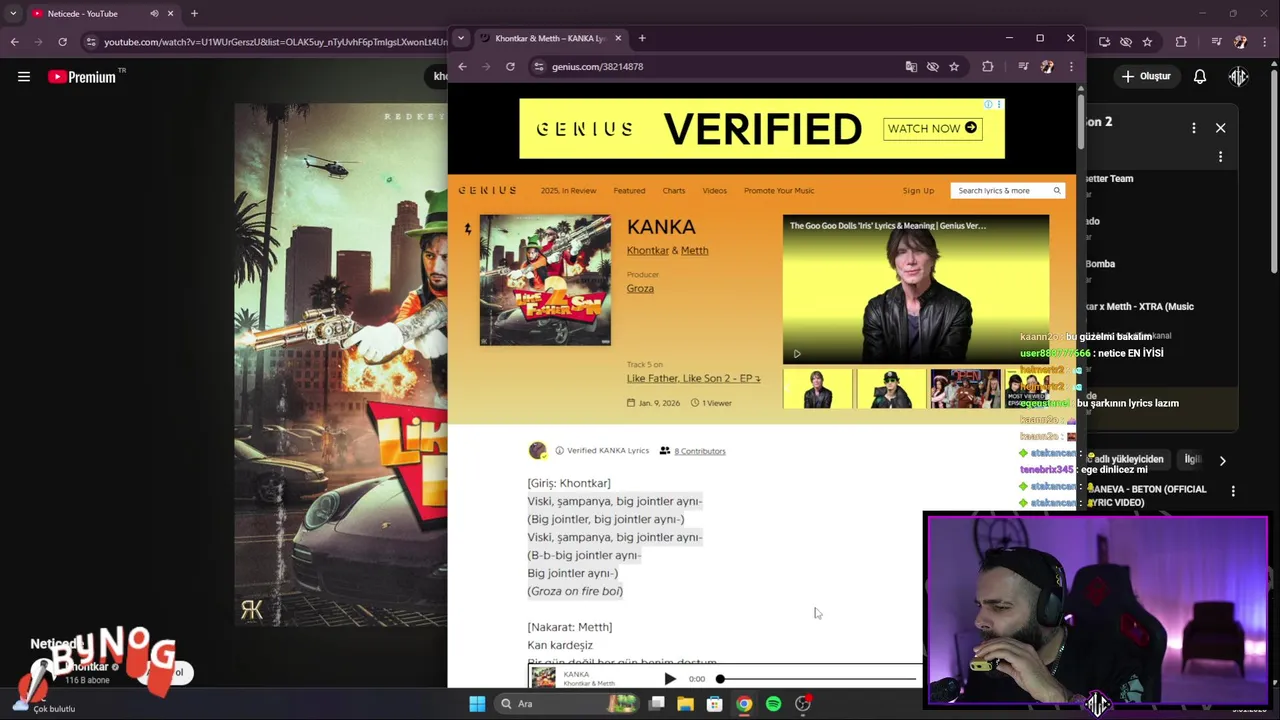Open new tab in YouTube browser window
The image size is (1280, 720).
(x=194, y=14)
